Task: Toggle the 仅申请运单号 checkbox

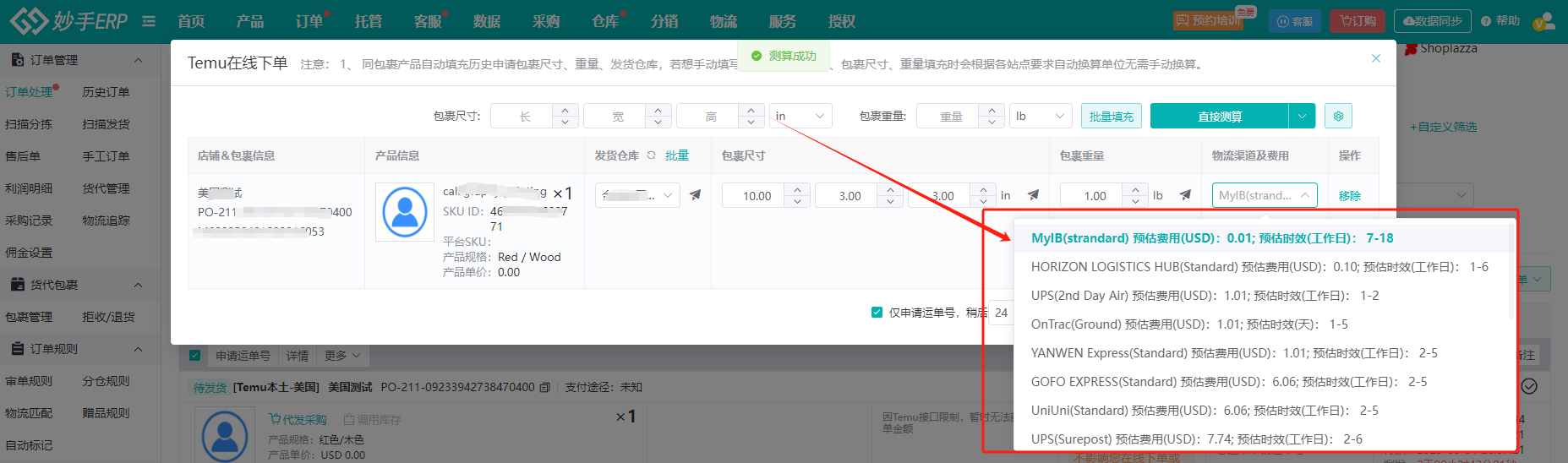Action: [x=877, y=313]
